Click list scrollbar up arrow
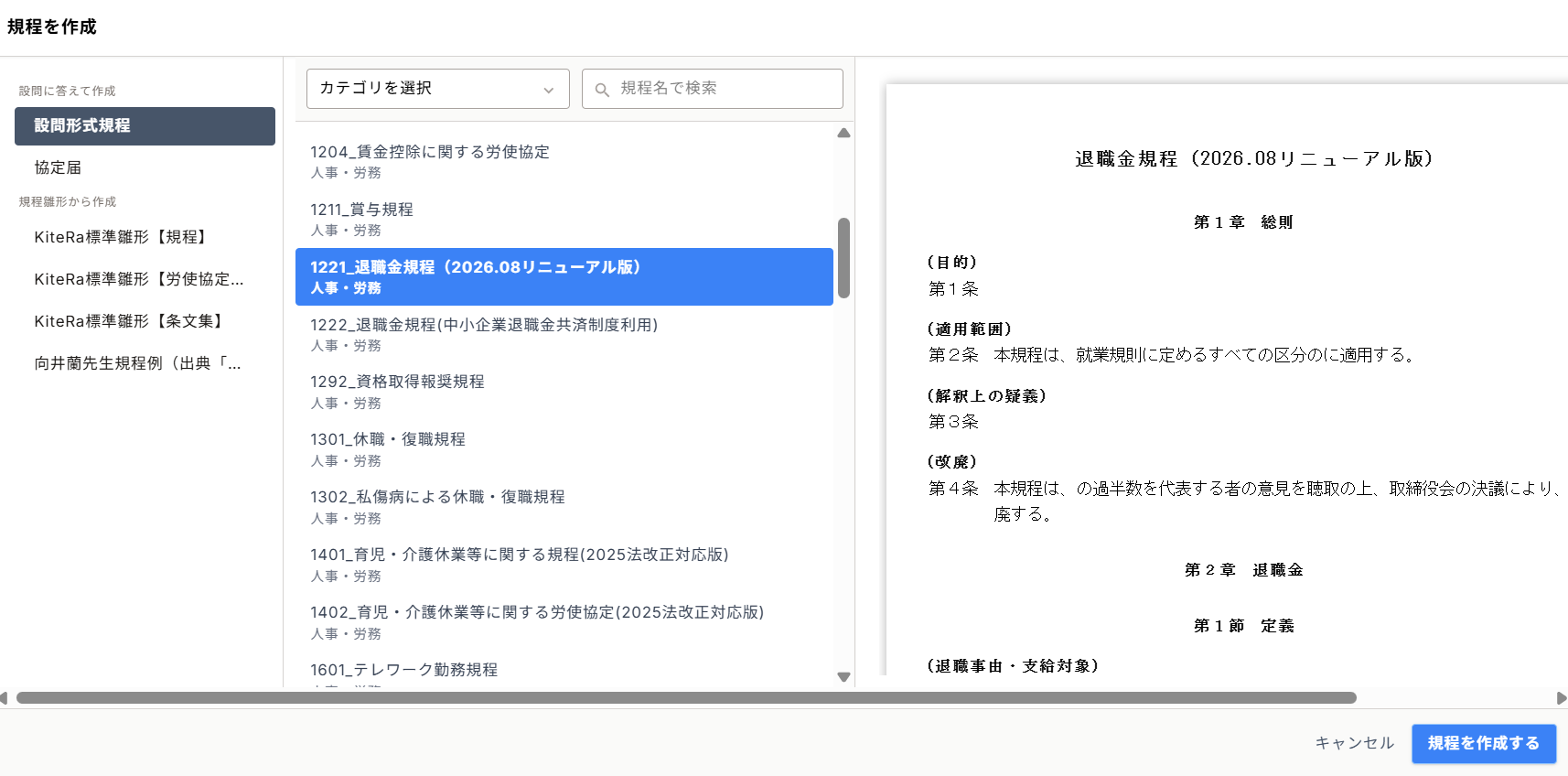1568x776 pixels. 843,134
